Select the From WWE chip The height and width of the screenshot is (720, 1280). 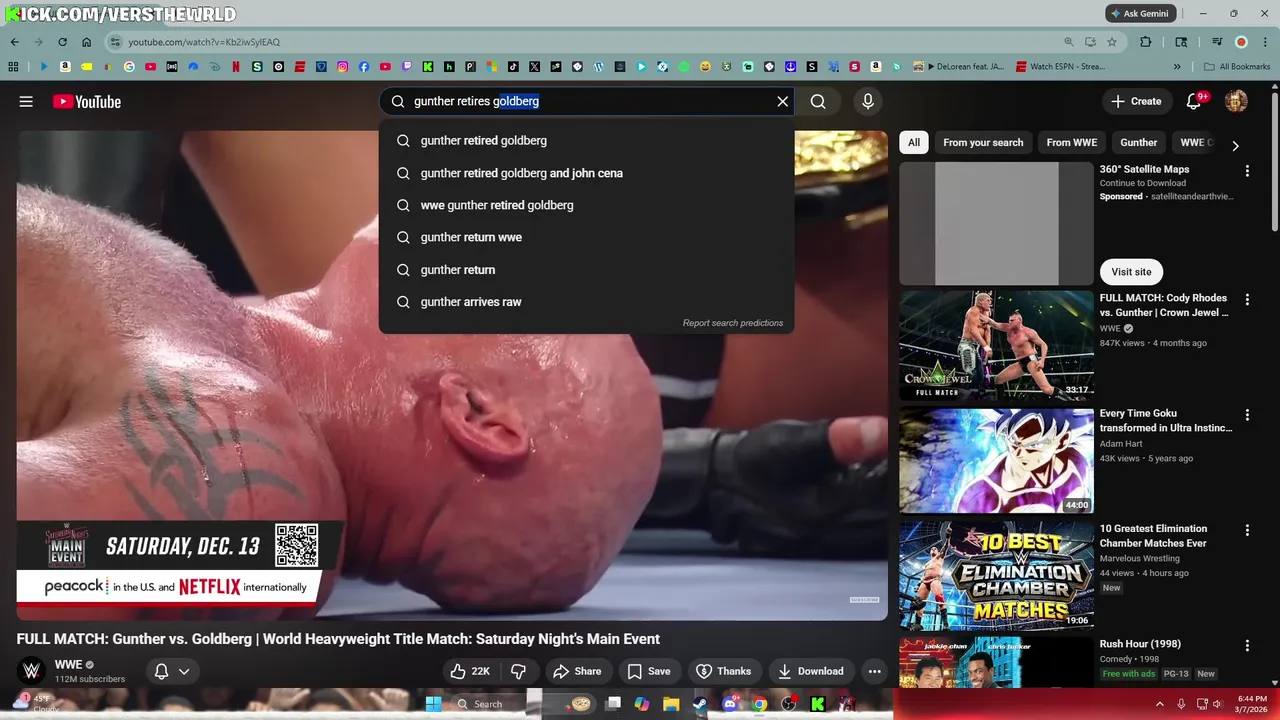point(1072,143)
